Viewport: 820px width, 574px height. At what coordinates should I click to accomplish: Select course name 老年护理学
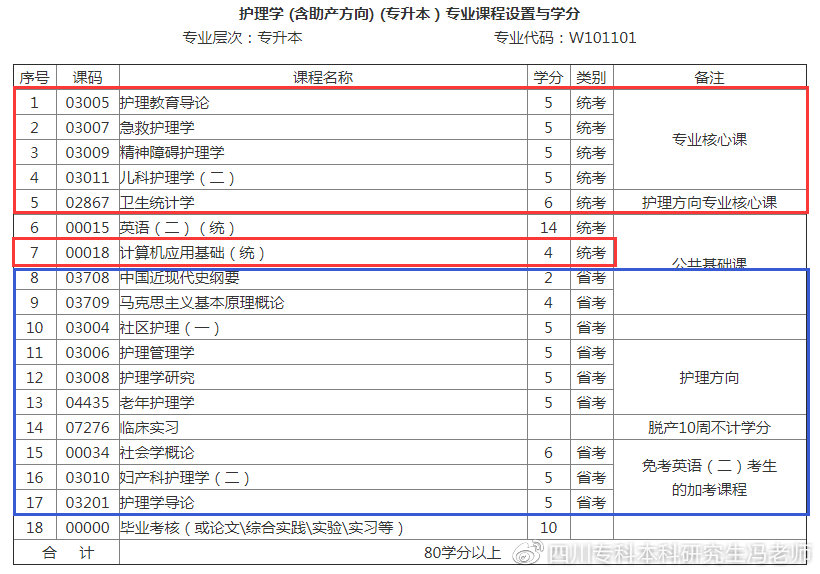[157, 403]
